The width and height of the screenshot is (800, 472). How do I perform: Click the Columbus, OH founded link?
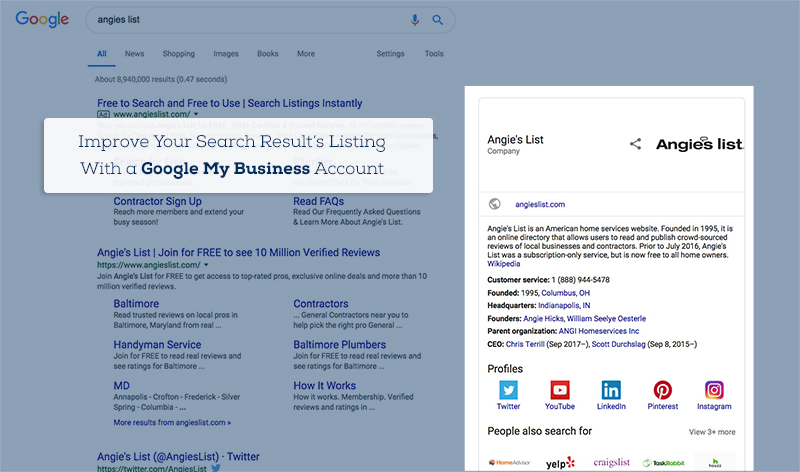[x=565, y=293]
